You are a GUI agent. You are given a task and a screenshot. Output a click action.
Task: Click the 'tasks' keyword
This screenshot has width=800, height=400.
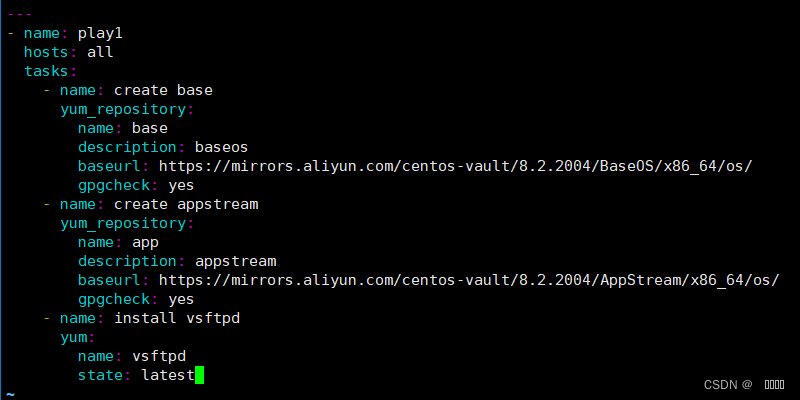click(46, 71)
